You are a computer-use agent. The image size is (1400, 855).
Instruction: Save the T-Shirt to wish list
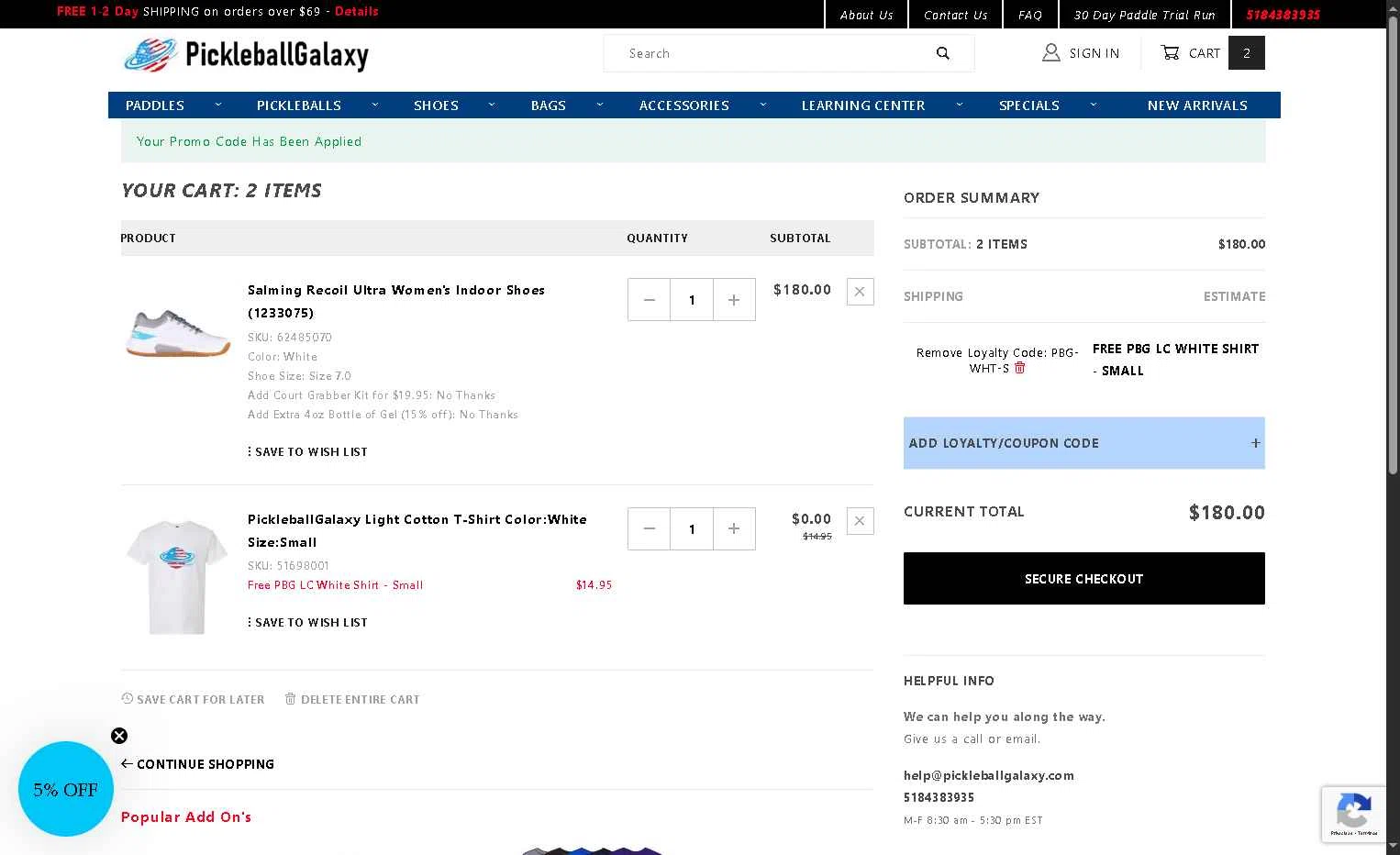[307, 623]
